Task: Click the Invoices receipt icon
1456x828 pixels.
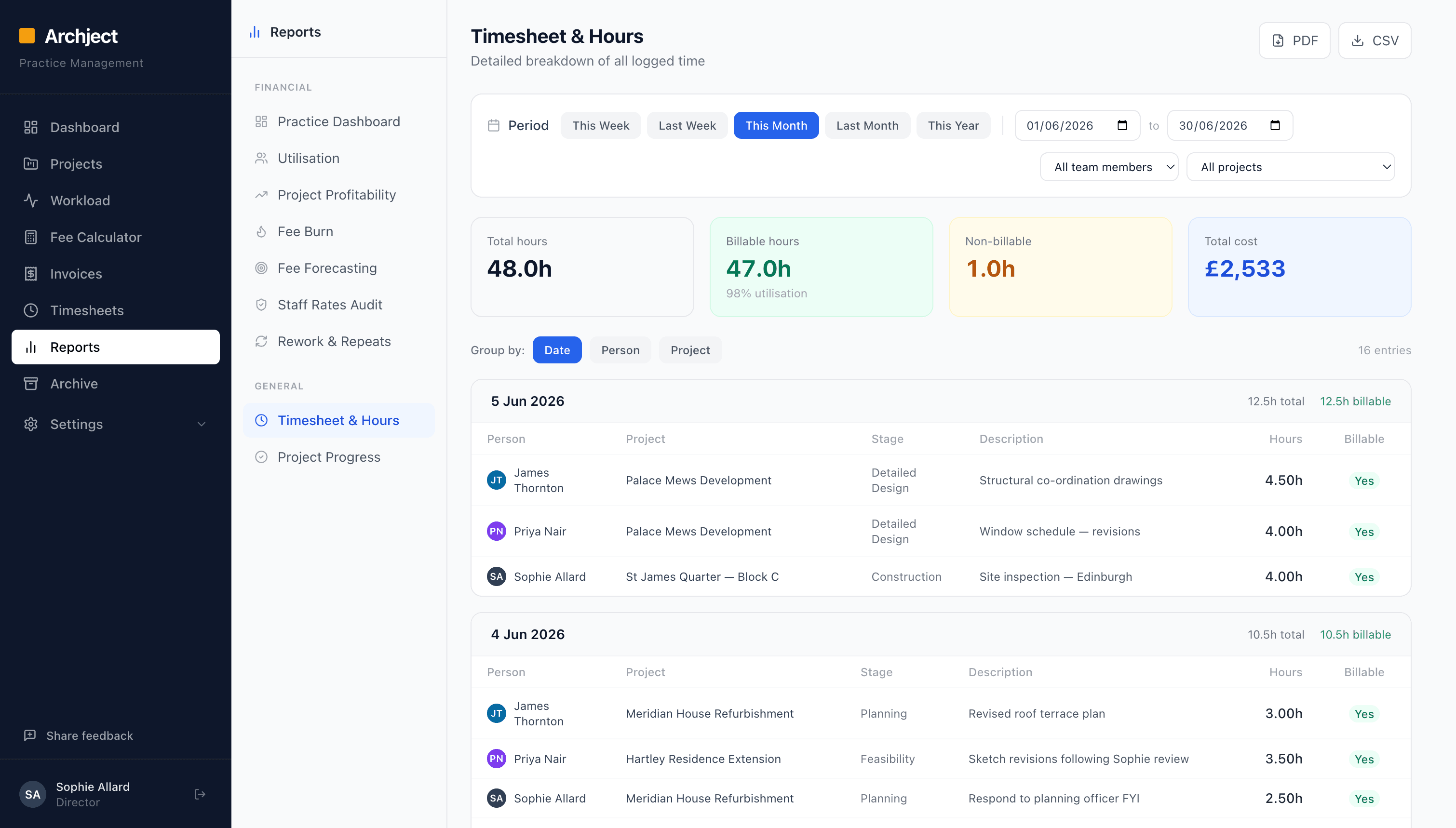Action: [31, 274]
